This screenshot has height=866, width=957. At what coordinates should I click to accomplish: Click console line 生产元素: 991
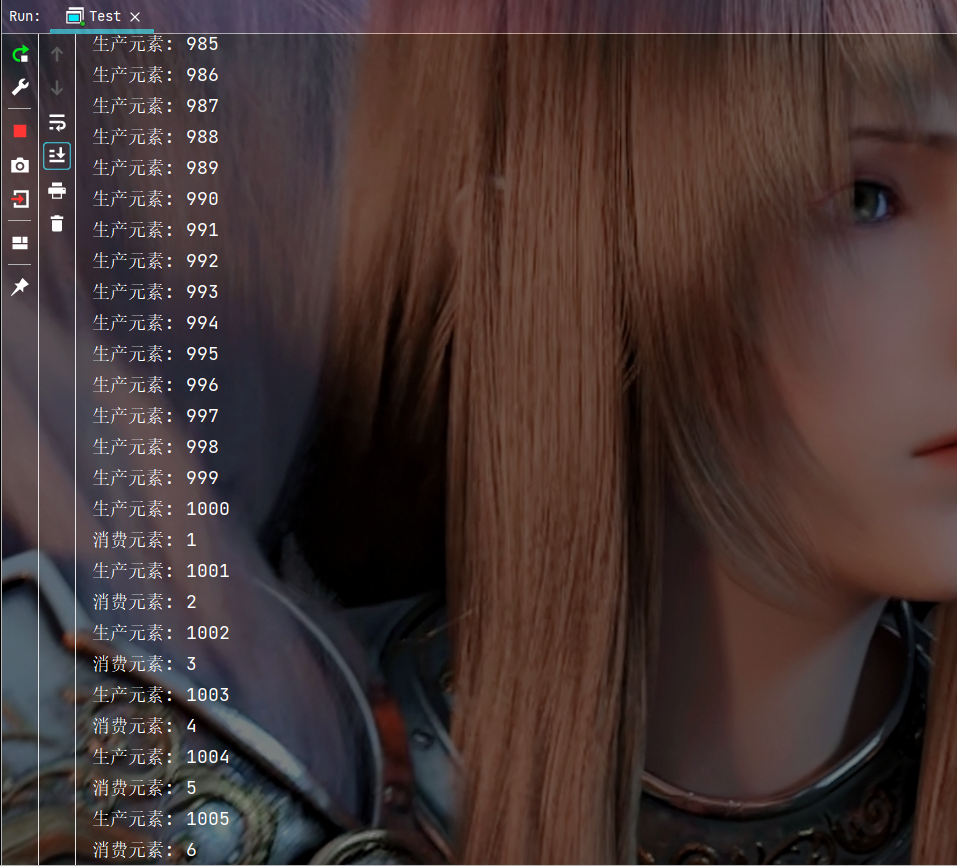(156, 230)
